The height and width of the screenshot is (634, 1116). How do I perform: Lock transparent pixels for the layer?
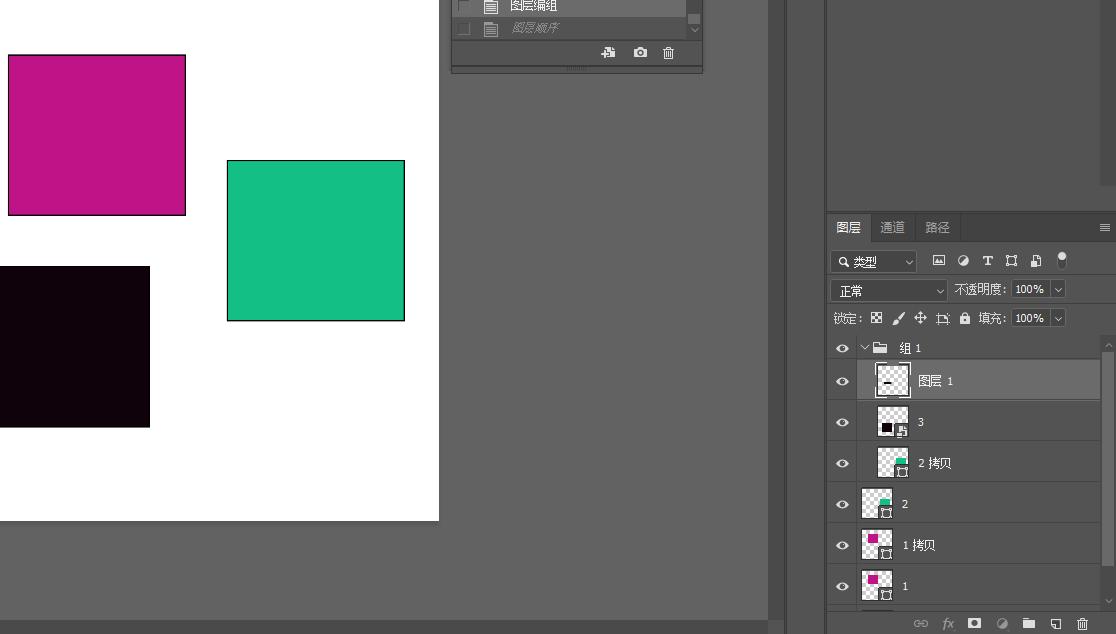coord(876,318)
